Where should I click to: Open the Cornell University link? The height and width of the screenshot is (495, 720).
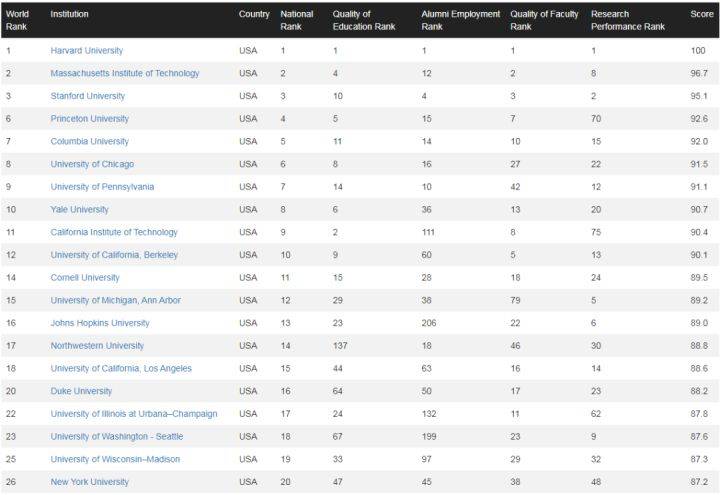85,278
